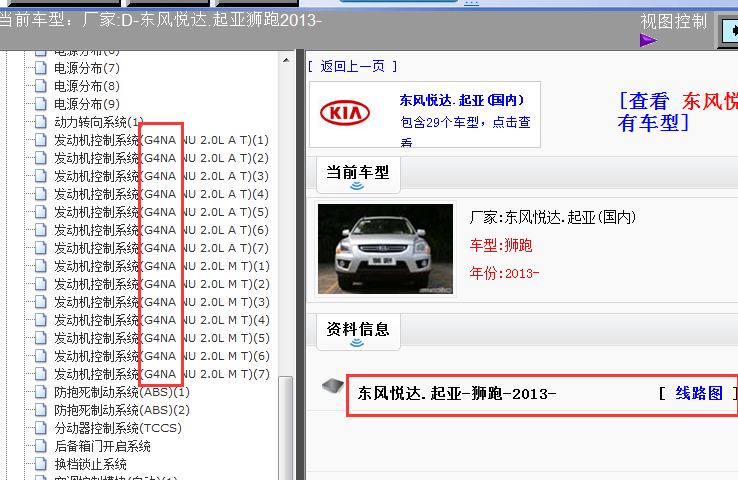Click the document icon beside 电源分布(7)
This screenshot has height=480, width=738.
[41, 68]
